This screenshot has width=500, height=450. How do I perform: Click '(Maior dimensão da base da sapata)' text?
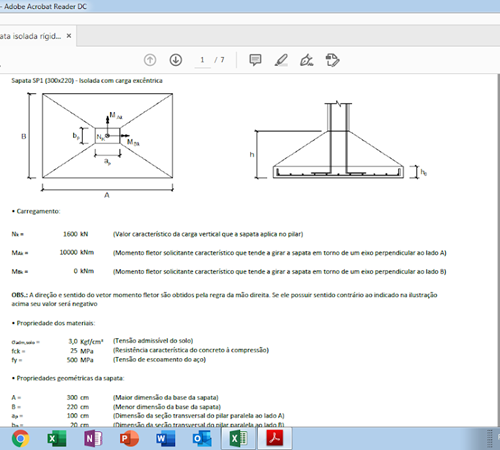pyautogui.click(x=166, y=397)
